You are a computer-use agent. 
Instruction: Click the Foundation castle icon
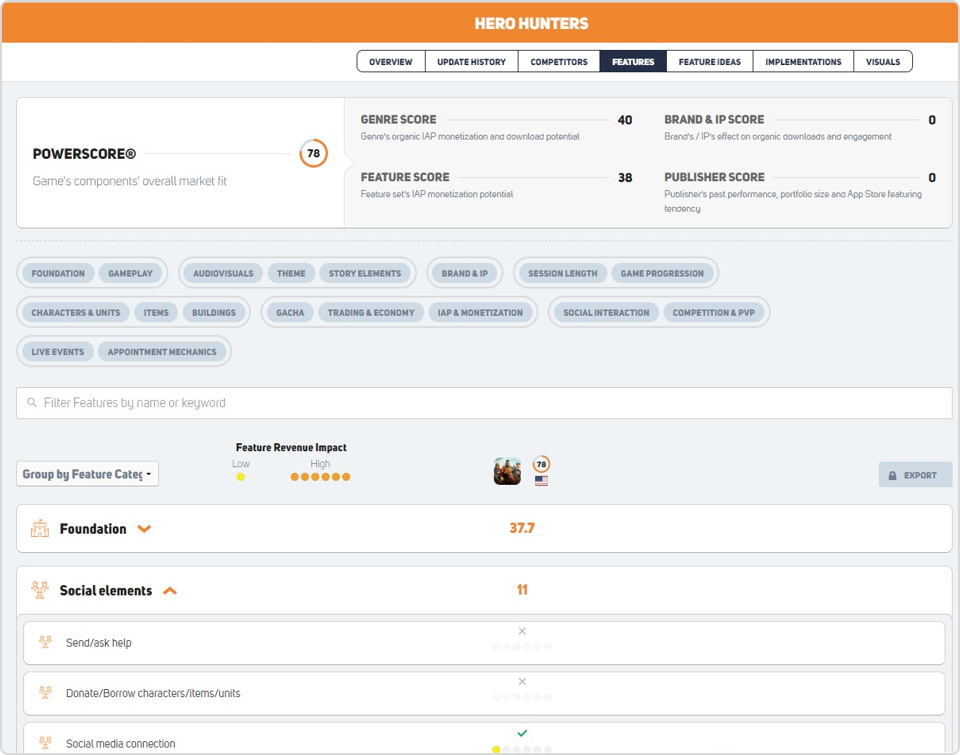pyautogui.click(x=40, y=528)
